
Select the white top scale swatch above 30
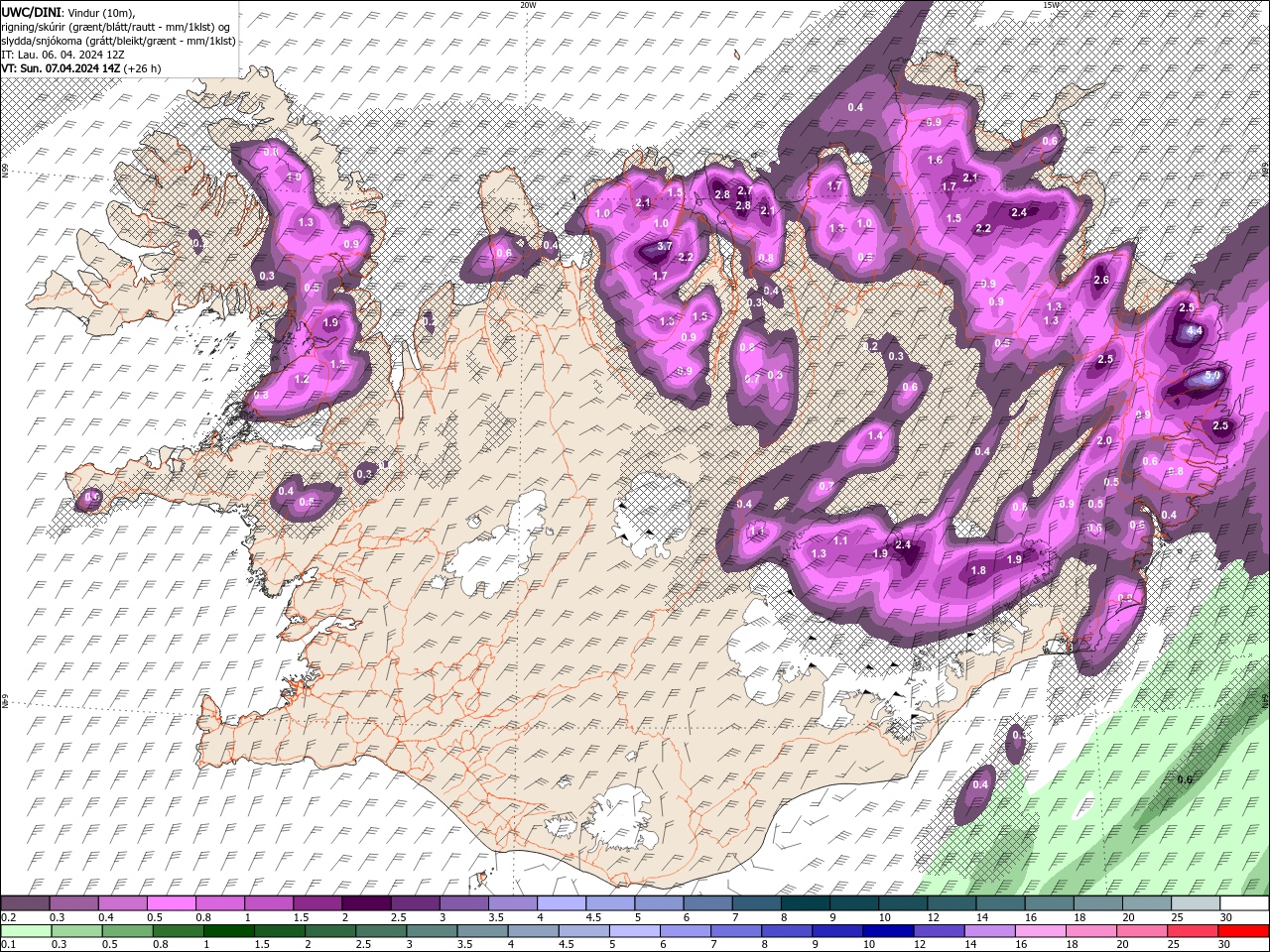pyautogui.click(x=1243, y=903)
